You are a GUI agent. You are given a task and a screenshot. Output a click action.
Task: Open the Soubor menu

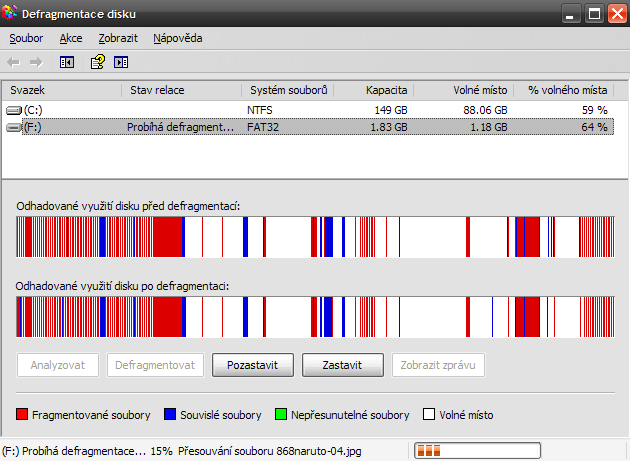[x=27, y=38]
